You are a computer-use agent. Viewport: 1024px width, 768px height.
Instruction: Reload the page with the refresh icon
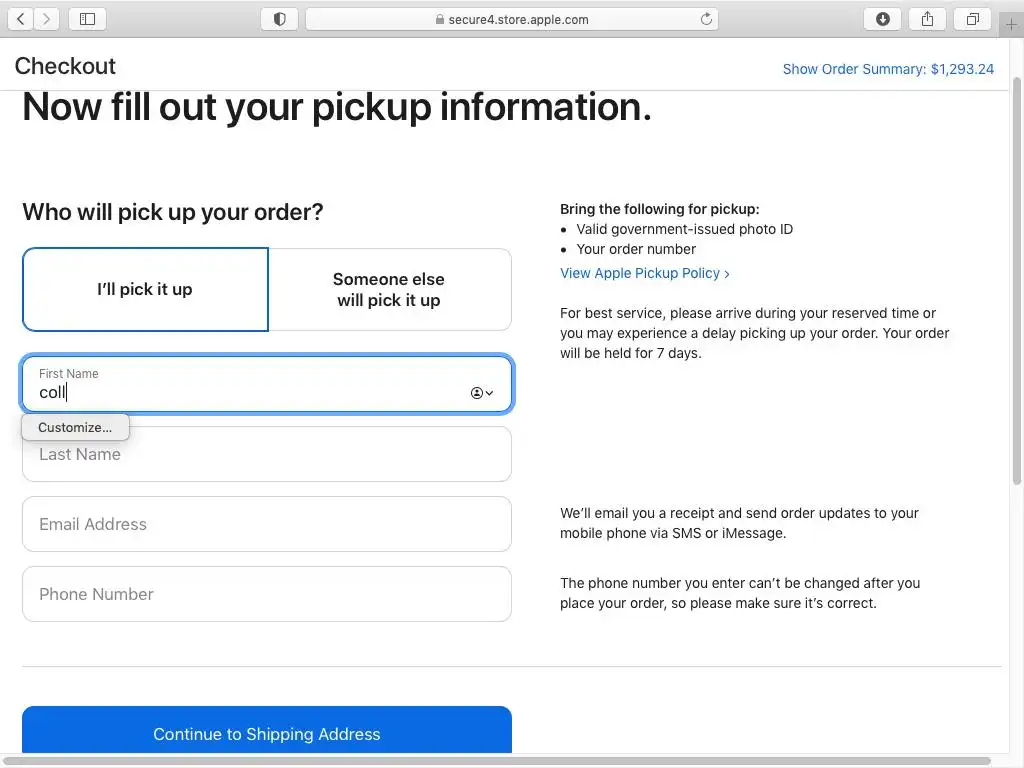tap(706, 19)
